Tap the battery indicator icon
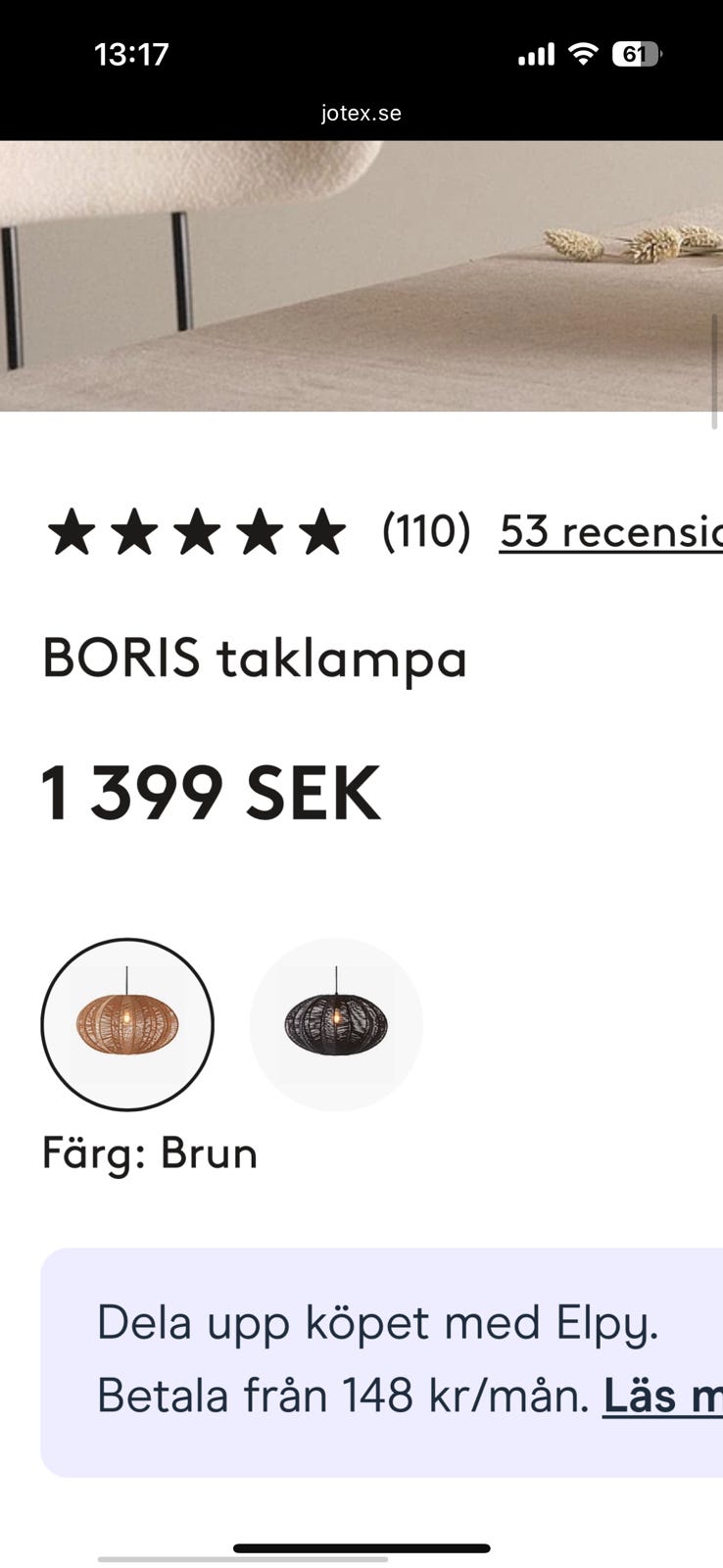Viewport: 723px width, 1568px height. [x=637, y=54]
